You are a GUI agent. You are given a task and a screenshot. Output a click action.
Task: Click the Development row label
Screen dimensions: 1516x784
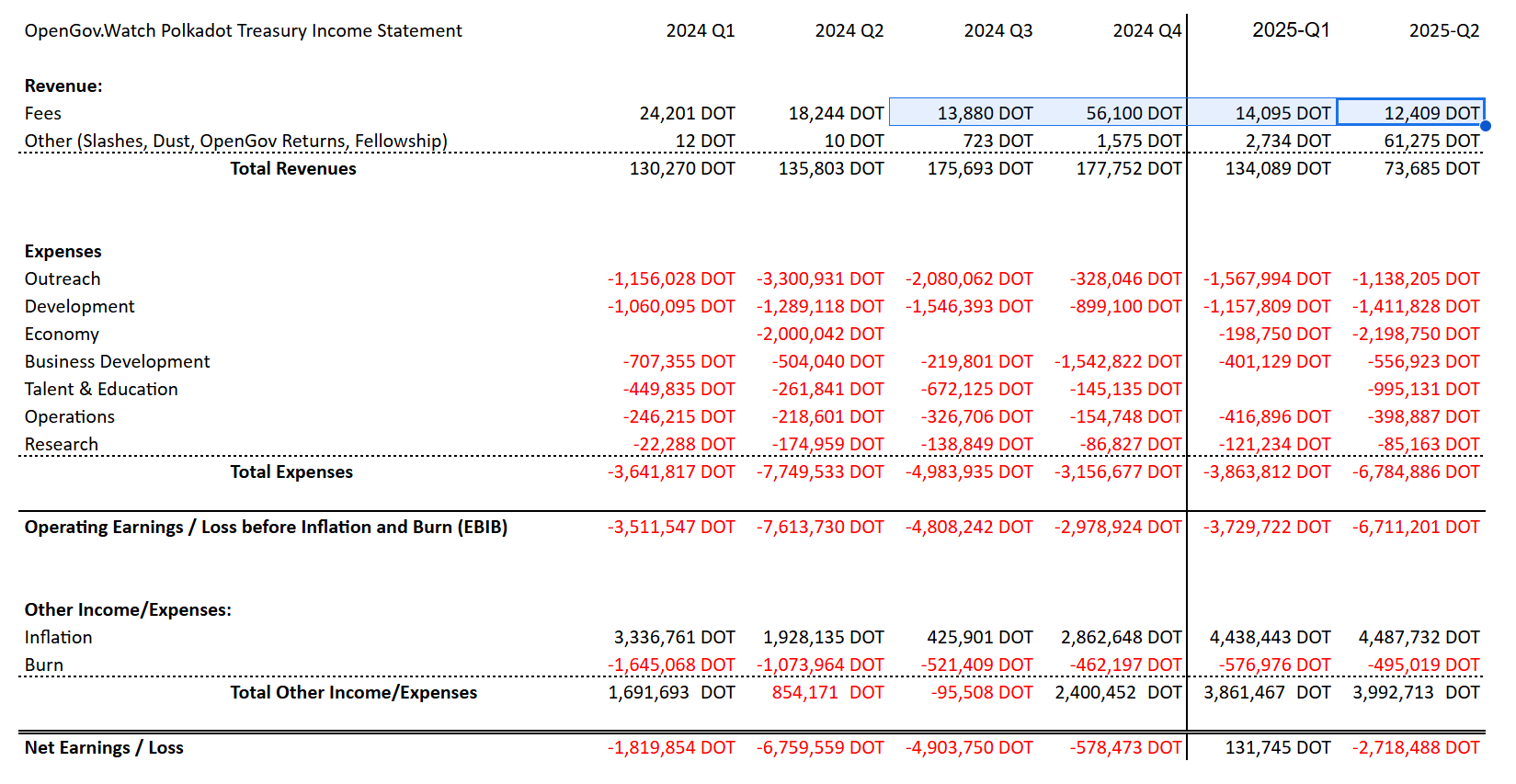(x=80, y=306)
